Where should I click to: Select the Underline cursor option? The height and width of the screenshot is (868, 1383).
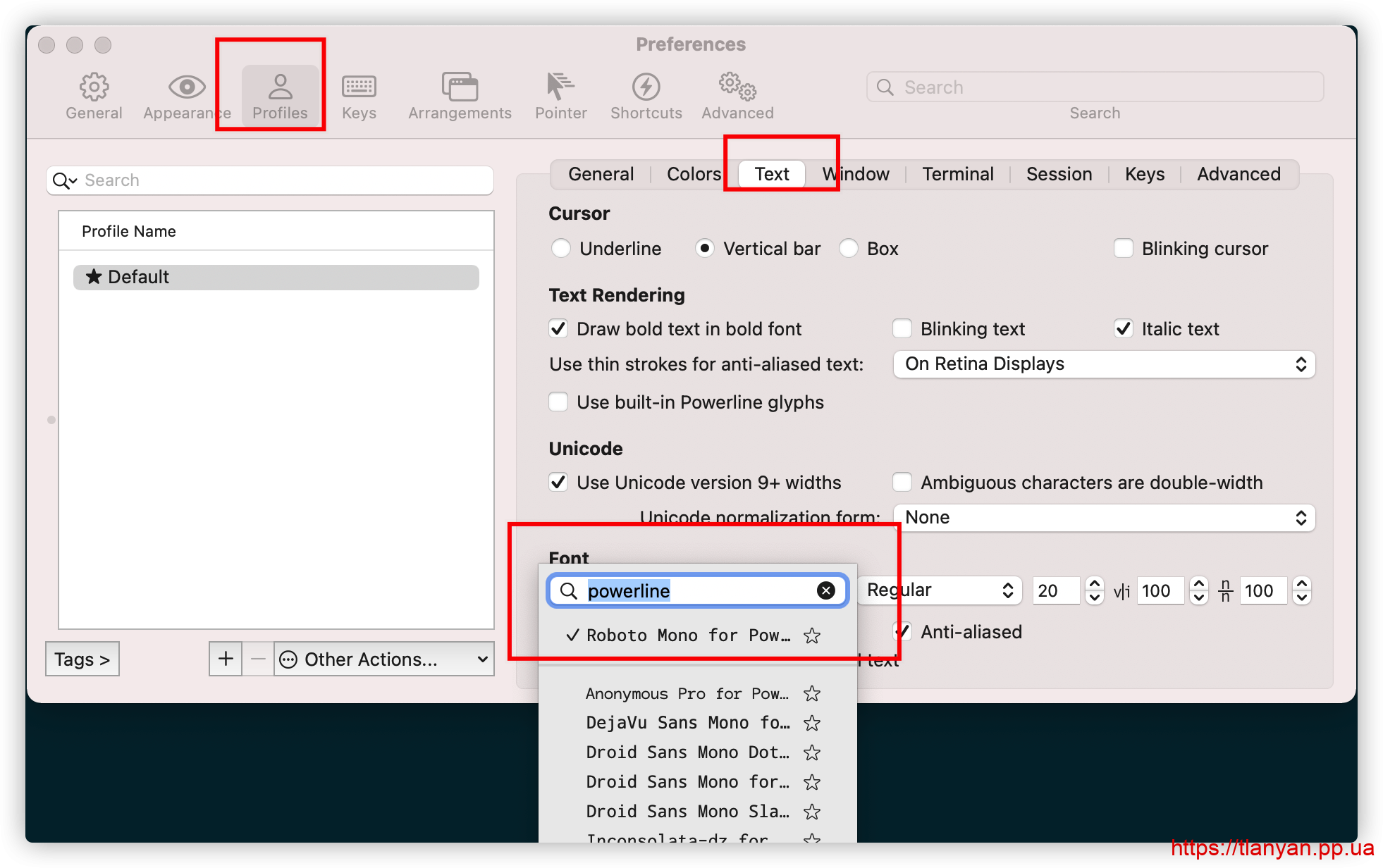(x=561, y=249)
